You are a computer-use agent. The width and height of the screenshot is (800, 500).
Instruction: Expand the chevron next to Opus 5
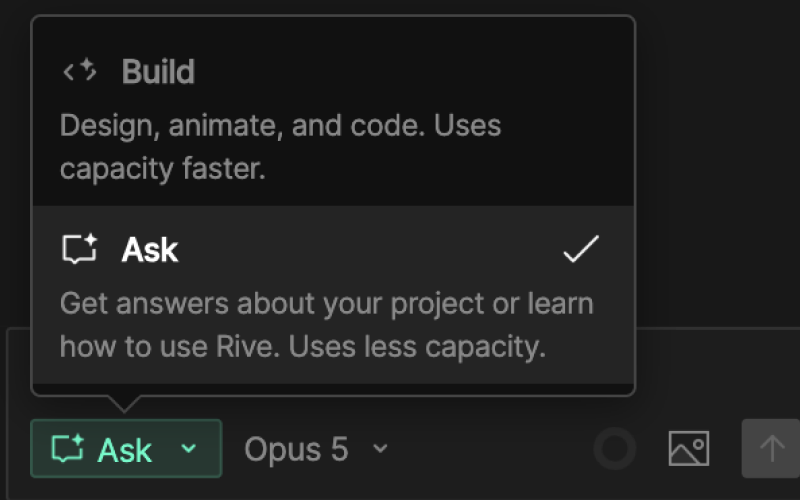[380, 448]
